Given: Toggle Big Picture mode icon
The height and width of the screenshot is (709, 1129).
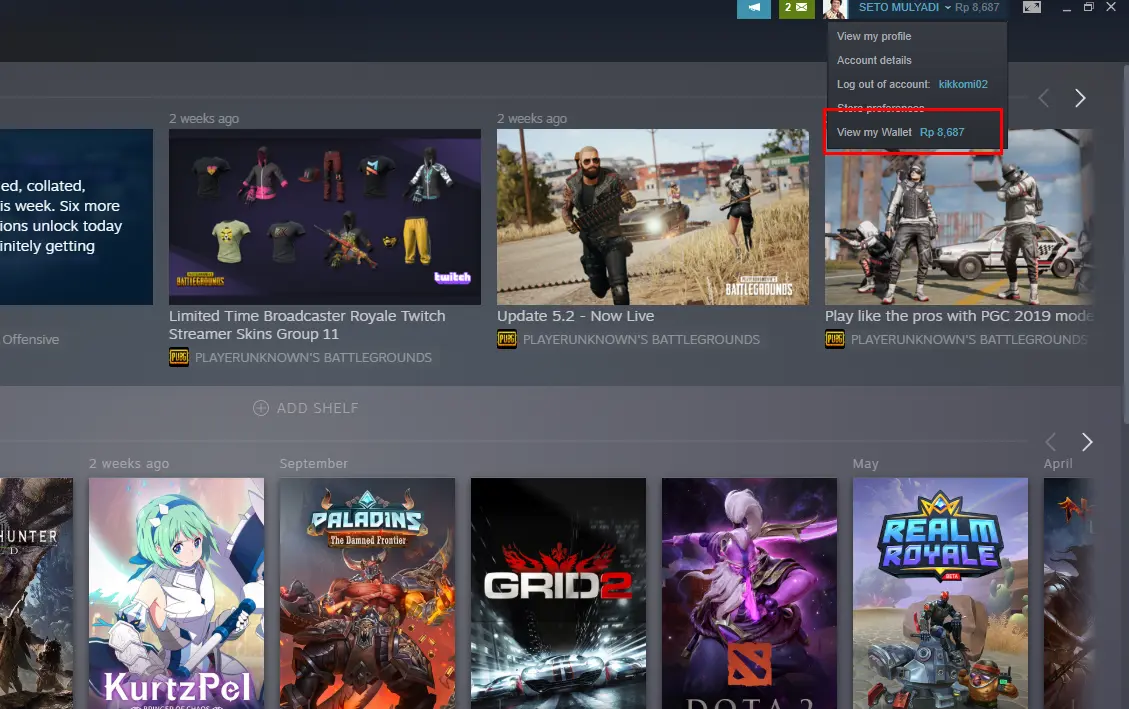Looking at the screenshot, I should point(1032,8).
